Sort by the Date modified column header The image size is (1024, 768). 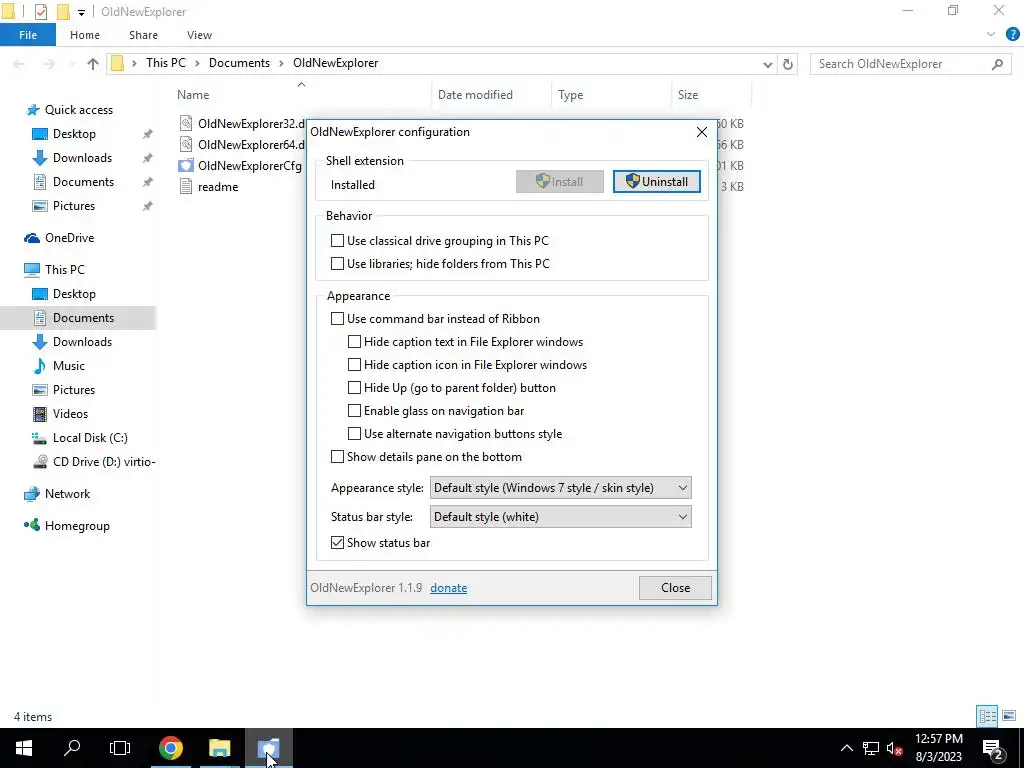coord(475,95)
